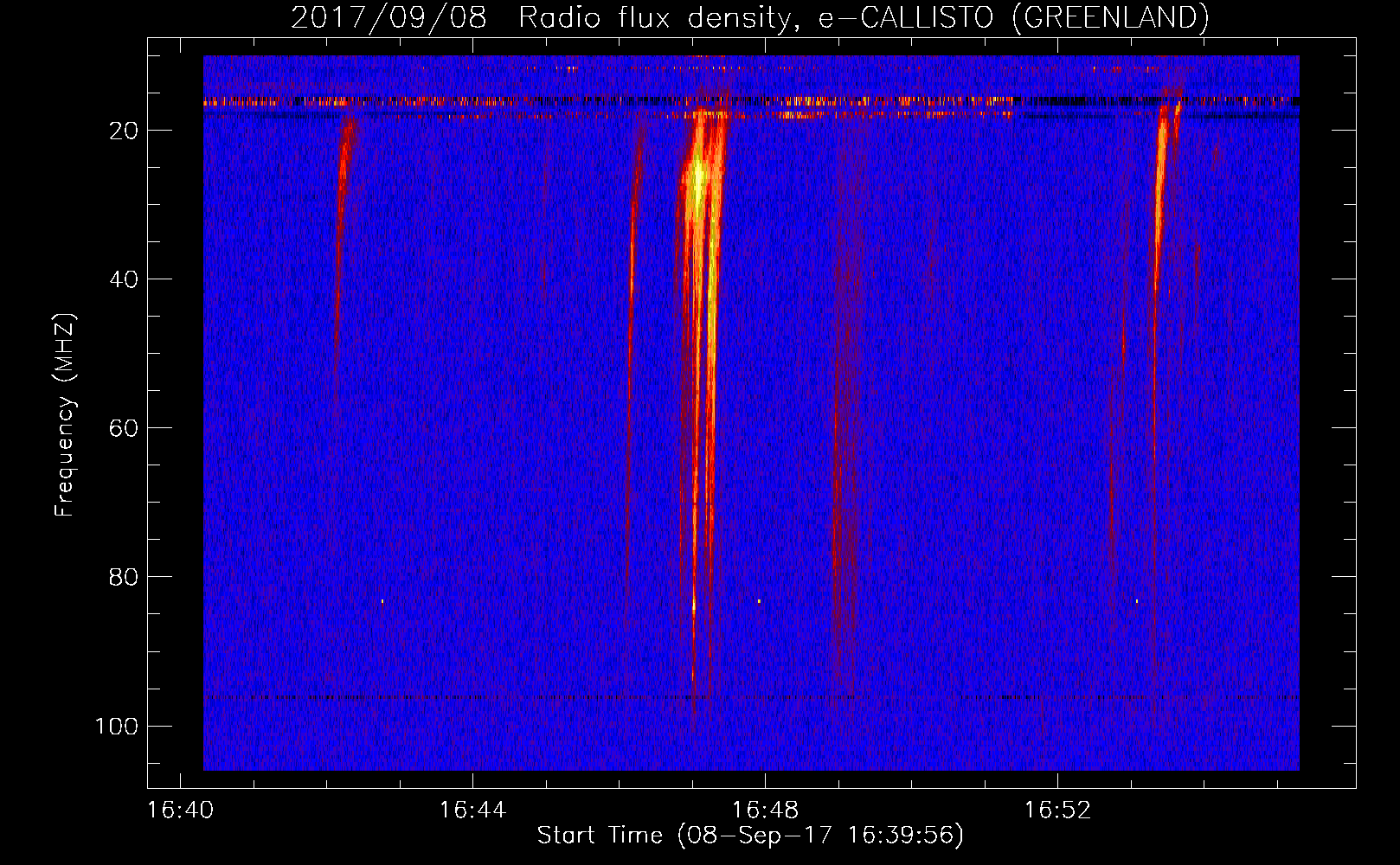
Task: Click the frequency label 80
Action: 124,577
